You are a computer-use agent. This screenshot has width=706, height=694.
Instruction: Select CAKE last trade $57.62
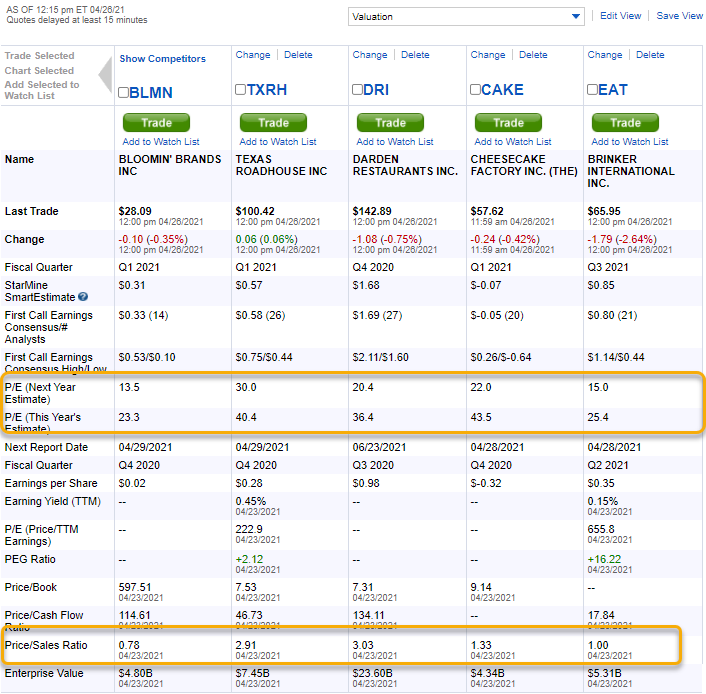point(487,211)
